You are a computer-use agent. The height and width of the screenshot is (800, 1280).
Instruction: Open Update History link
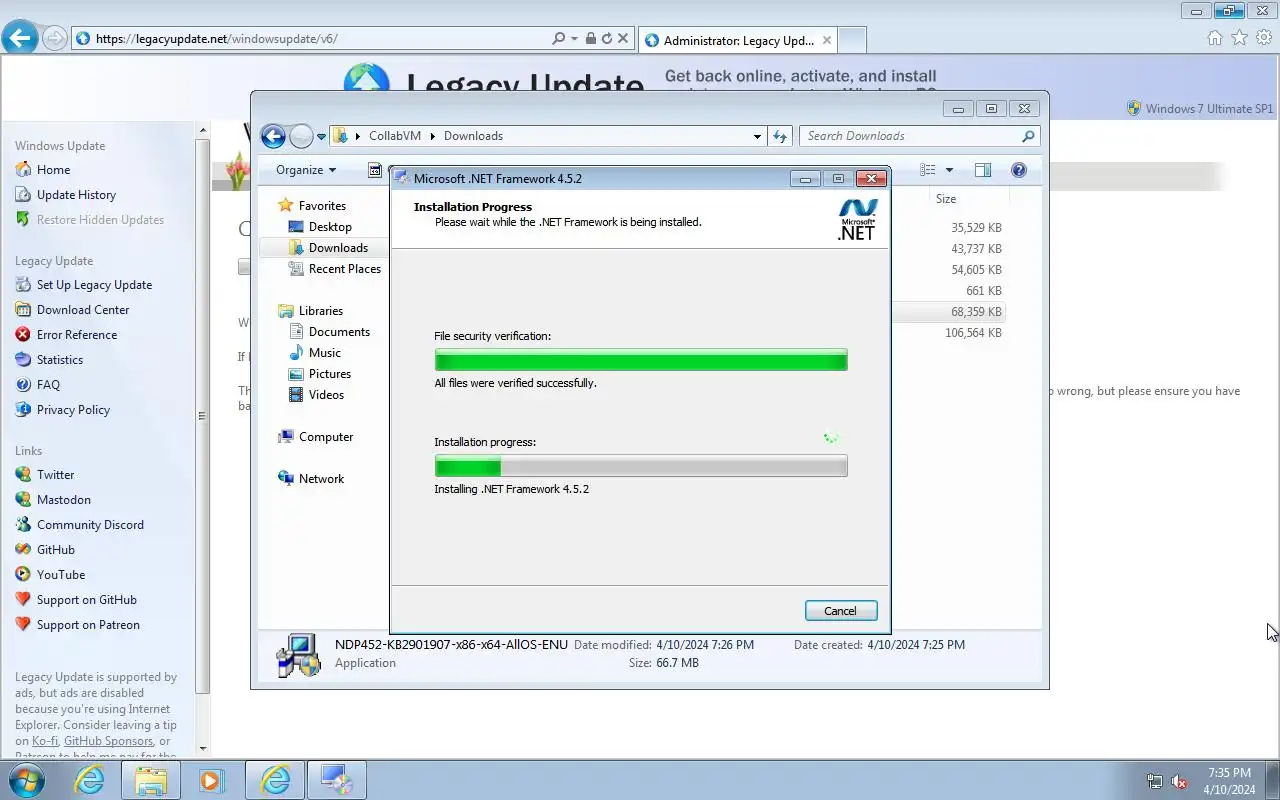pyautogui.click(x=76, y=195)
